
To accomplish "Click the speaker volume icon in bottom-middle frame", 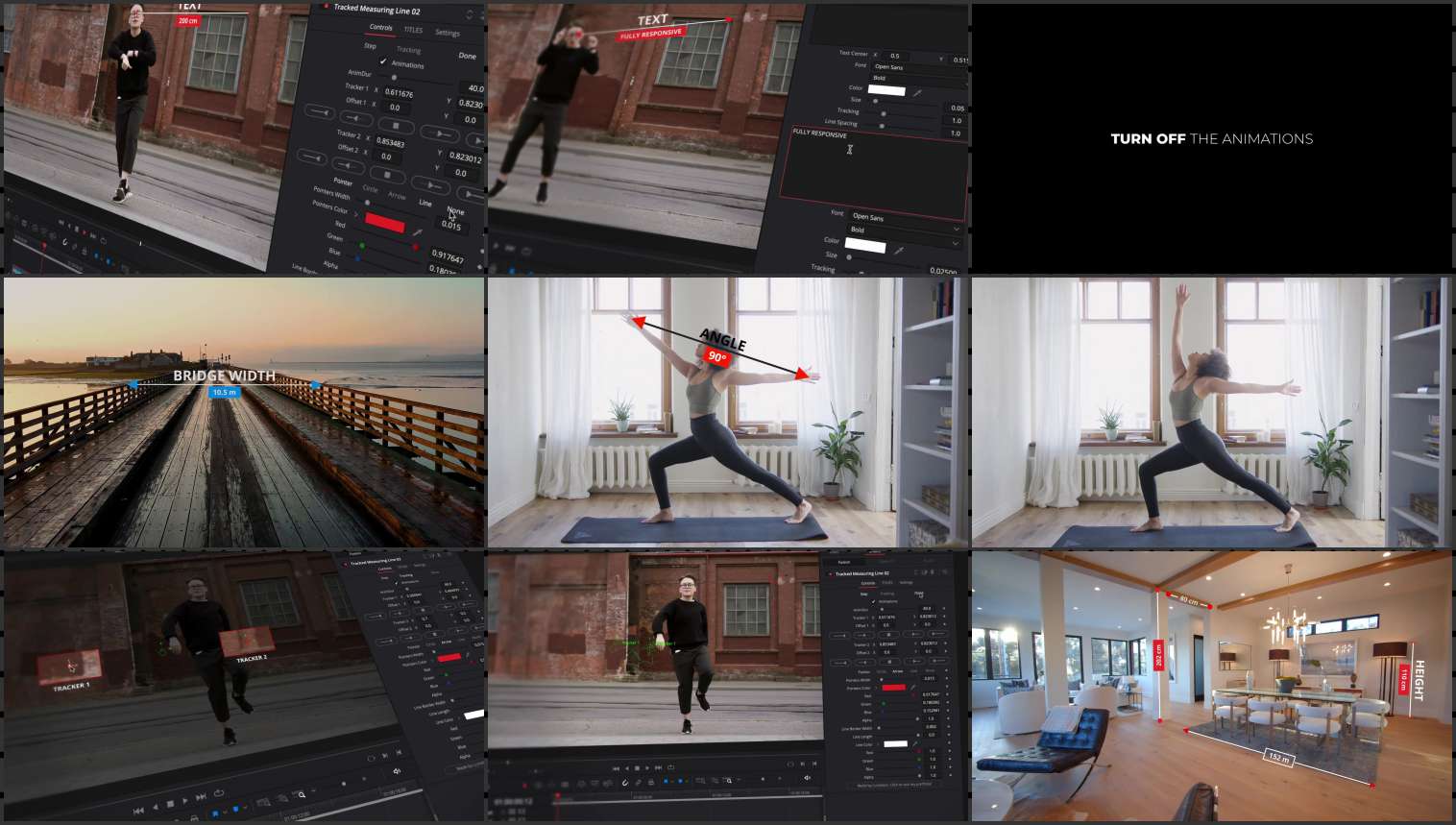I will (808, 777).
